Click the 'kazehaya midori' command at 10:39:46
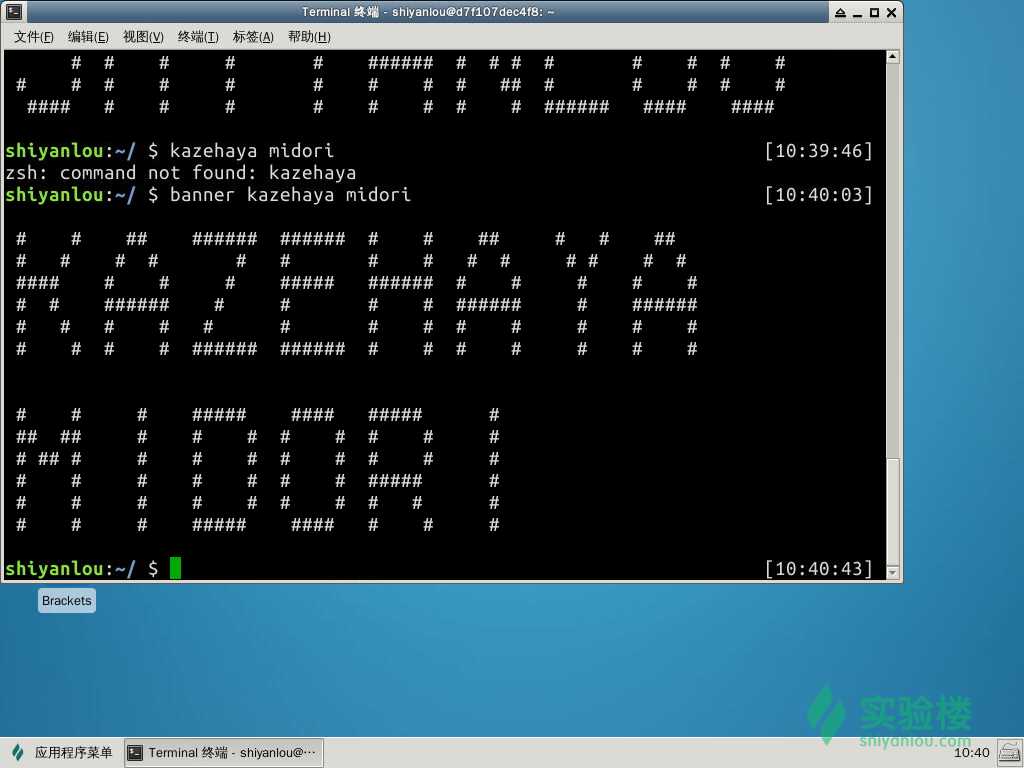The width and height of the screenshot is (1024, 768). pyautogui.click(x=252, y=151)
